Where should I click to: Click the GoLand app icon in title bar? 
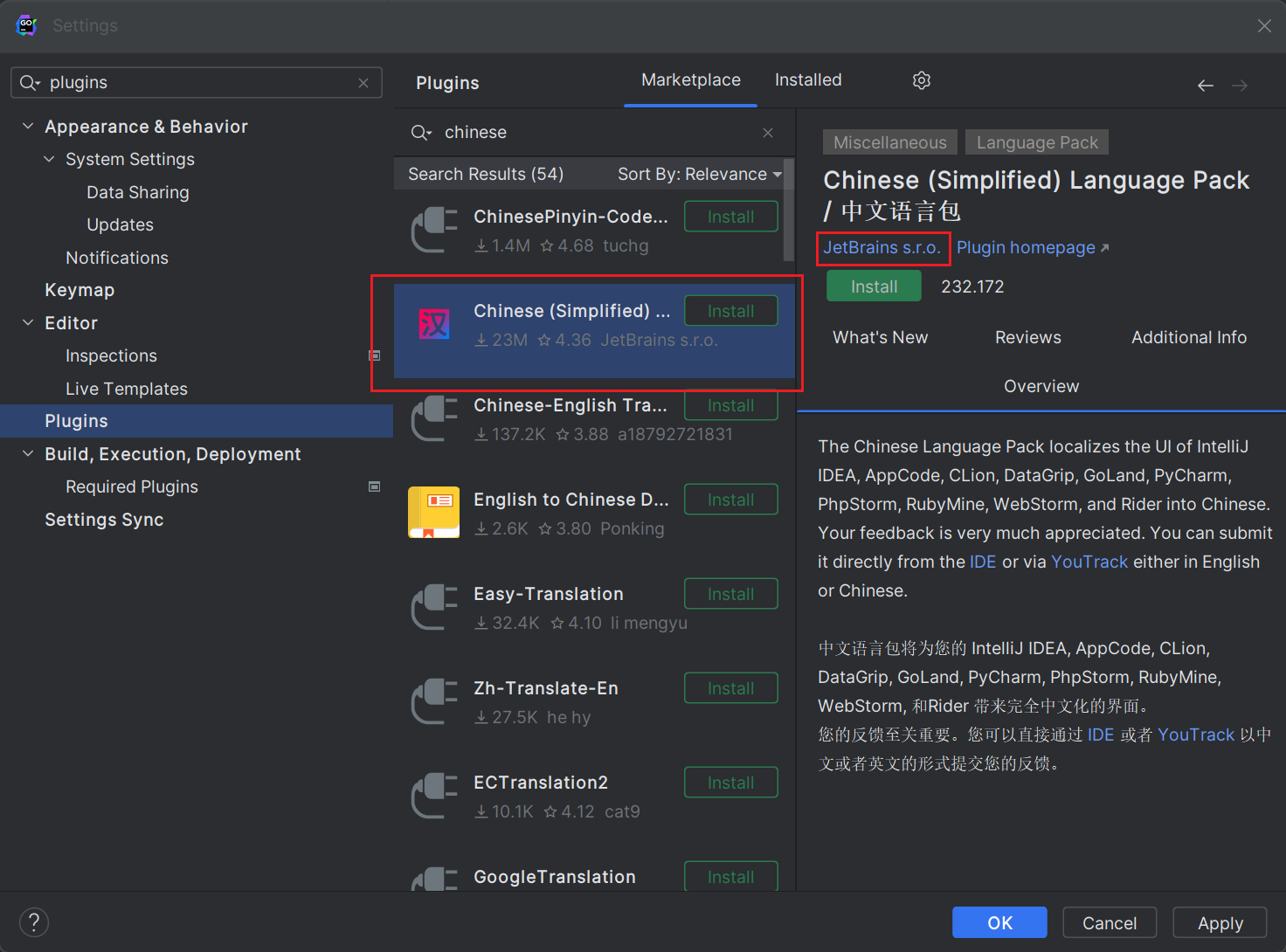coord(26,25)
